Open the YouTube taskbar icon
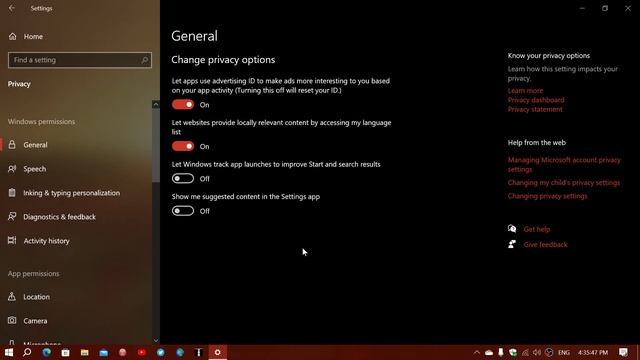Screen dimensions: 640x360 tap(142, 352)
